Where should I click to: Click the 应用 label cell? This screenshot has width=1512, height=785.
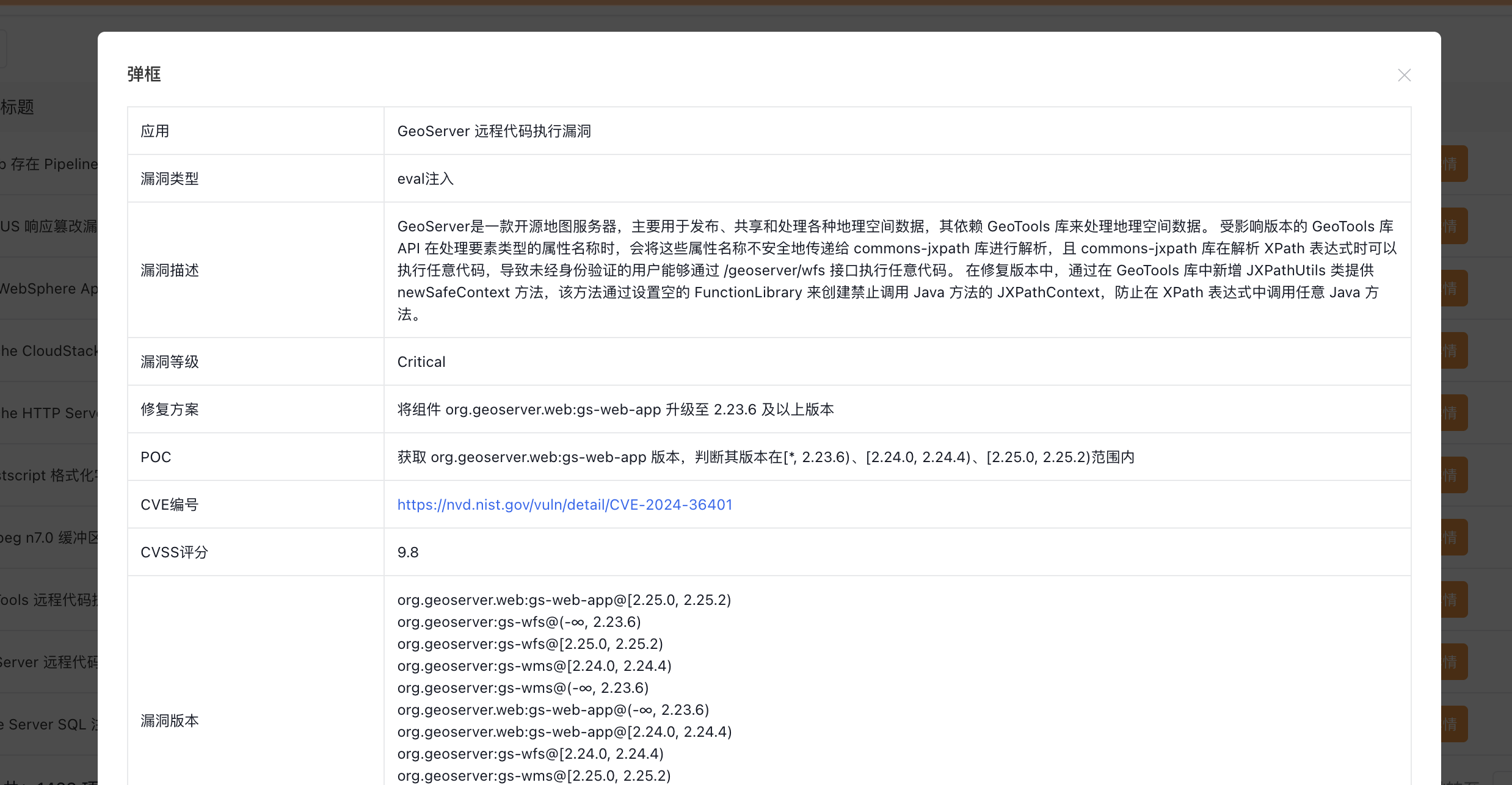[x=255, y=131]
